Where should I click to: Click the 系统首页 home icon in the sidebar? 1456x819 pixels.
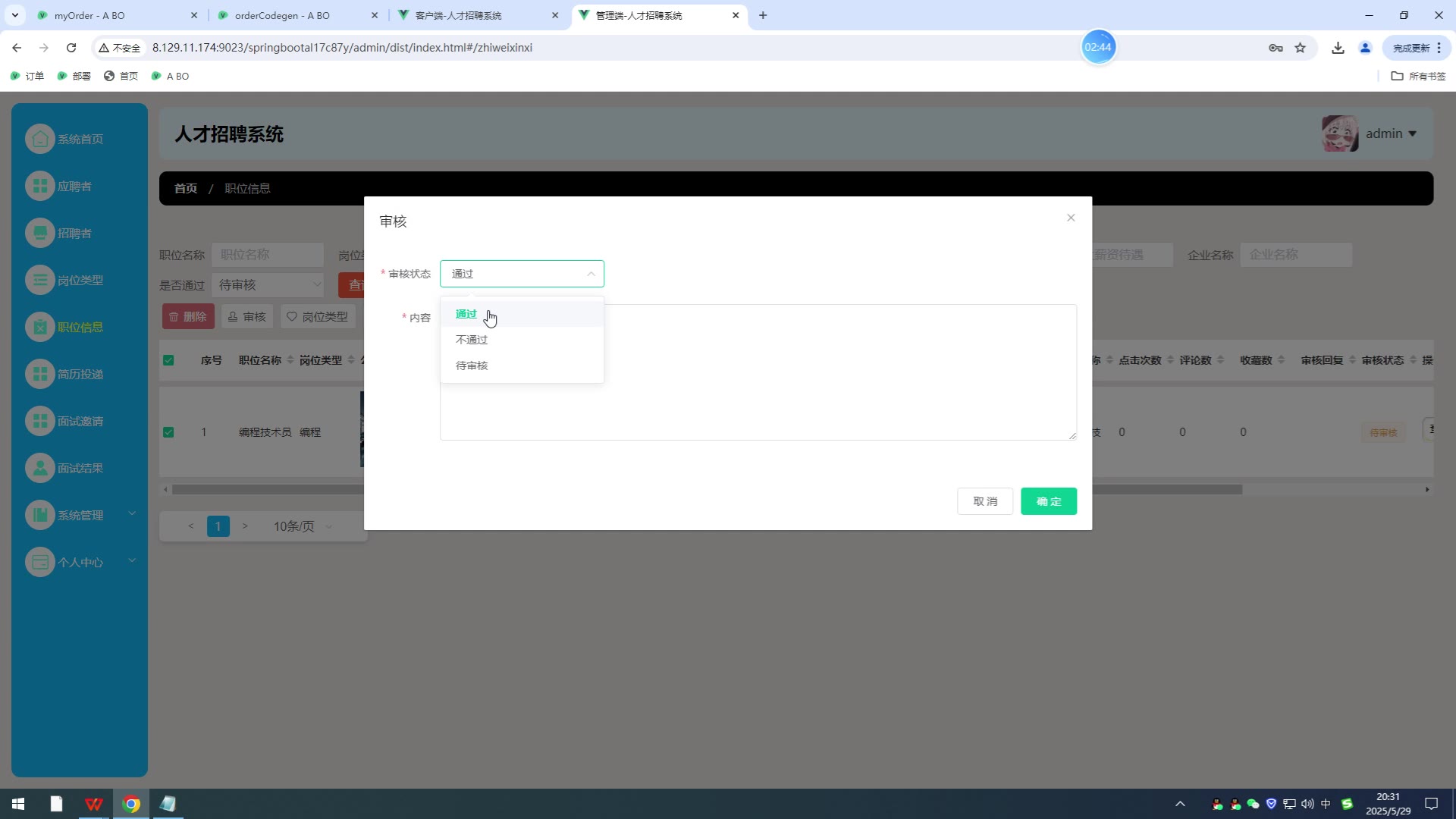point(40,139)
